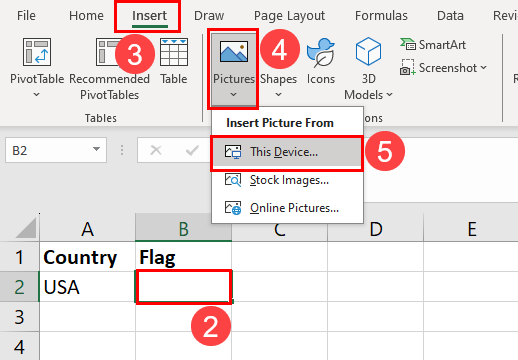Image resolution: width=518 pixels, height=360 pixels.
Task: Open the File tab
Action: click(x=26, y=16)
